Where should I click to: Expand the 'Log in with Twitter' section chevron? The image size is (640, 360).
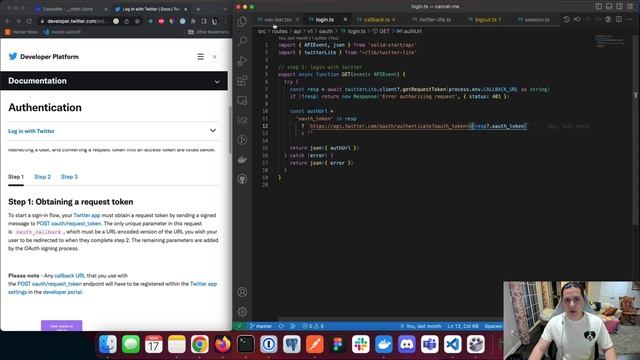pyautogui.click(x=213, y=131)
